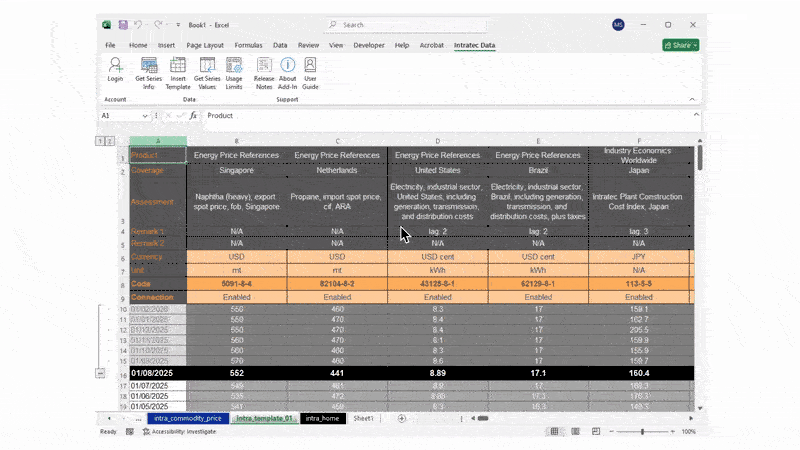Select the Singapore coverage cell
Image resolution: width=800 pixels, height=450 pixels.
pos(237,170)
